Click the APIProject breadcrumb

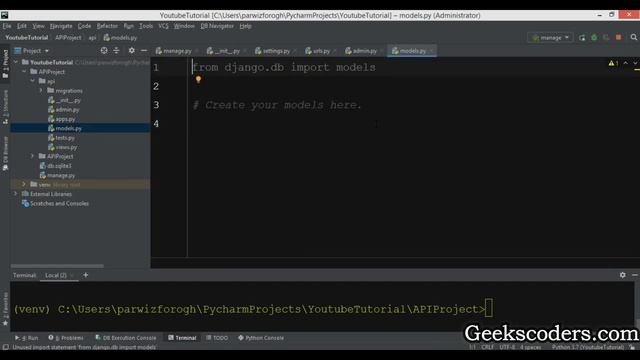pos(68,38)
